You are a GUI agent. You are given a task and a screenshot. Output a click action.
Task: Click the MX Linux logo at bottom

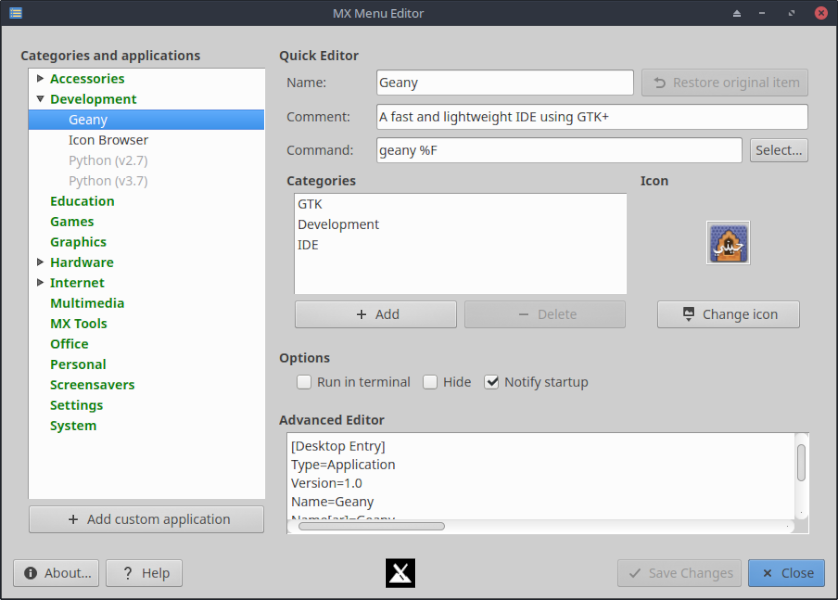click(x=400, y=573)
